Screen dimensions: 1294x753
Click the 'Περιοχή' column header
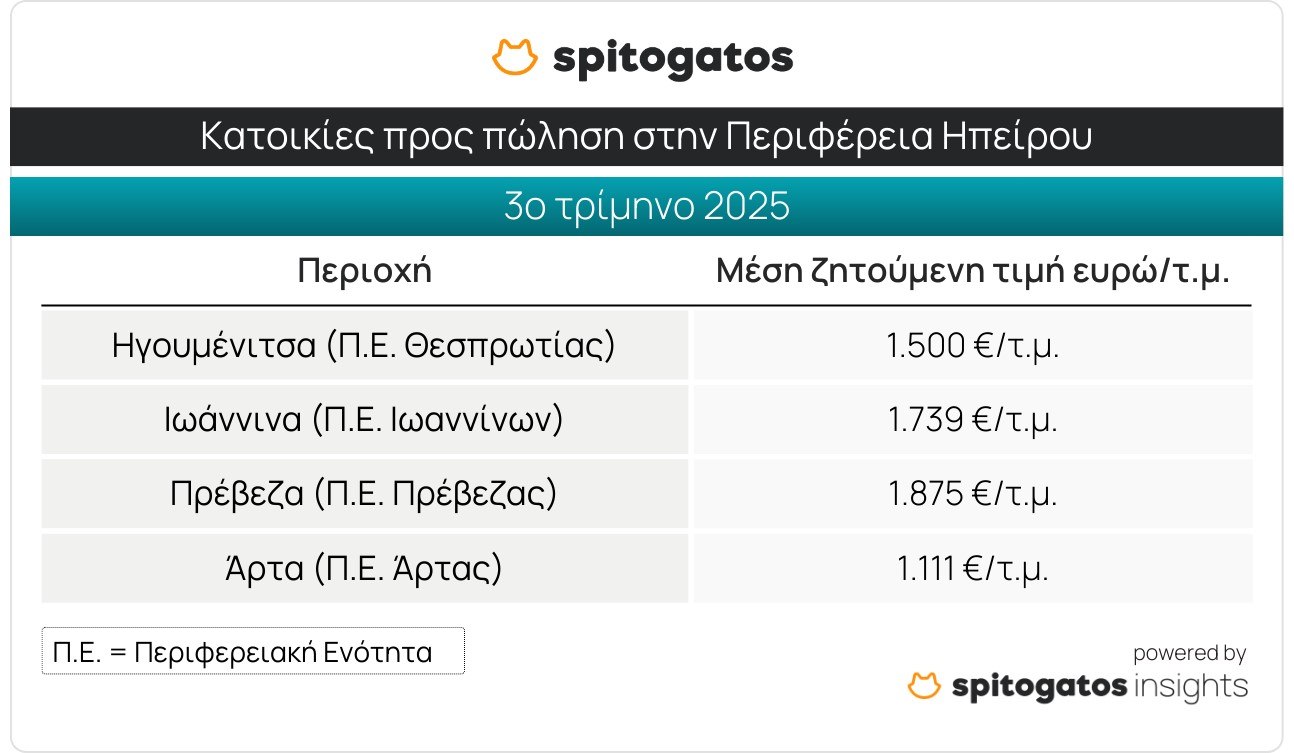pos(365,271)
